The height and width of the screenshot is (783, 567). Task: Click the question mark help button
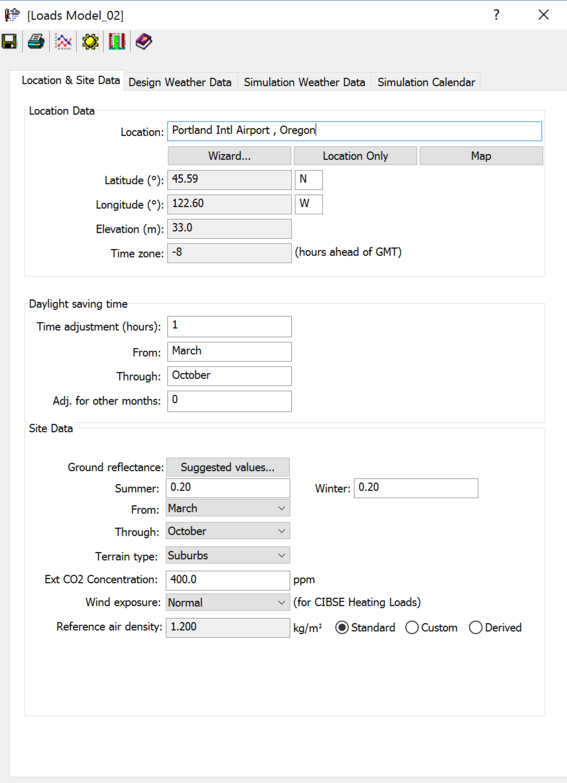pos(496,14)
